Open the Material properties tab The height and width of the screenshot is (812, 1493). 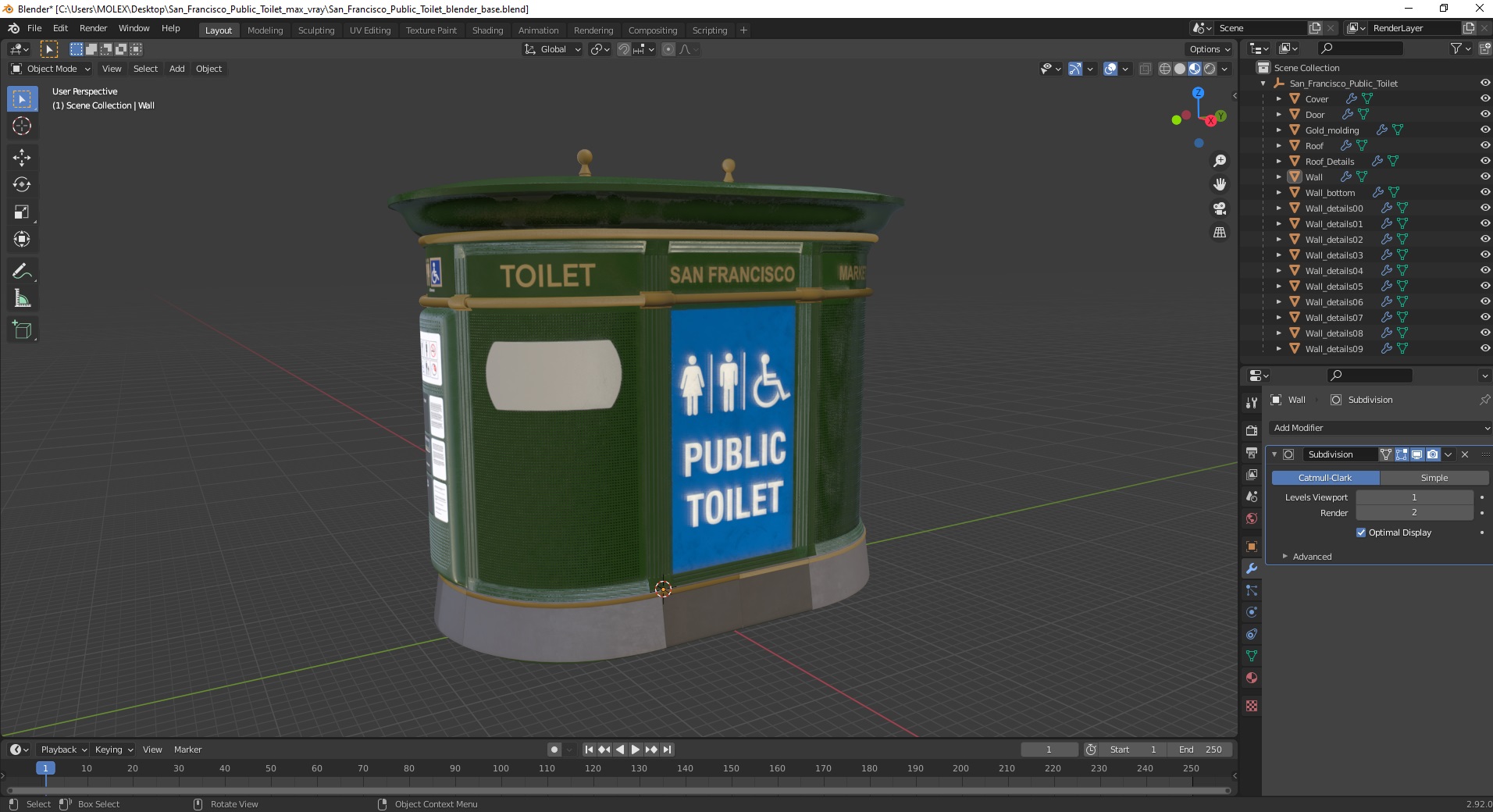1252,678
